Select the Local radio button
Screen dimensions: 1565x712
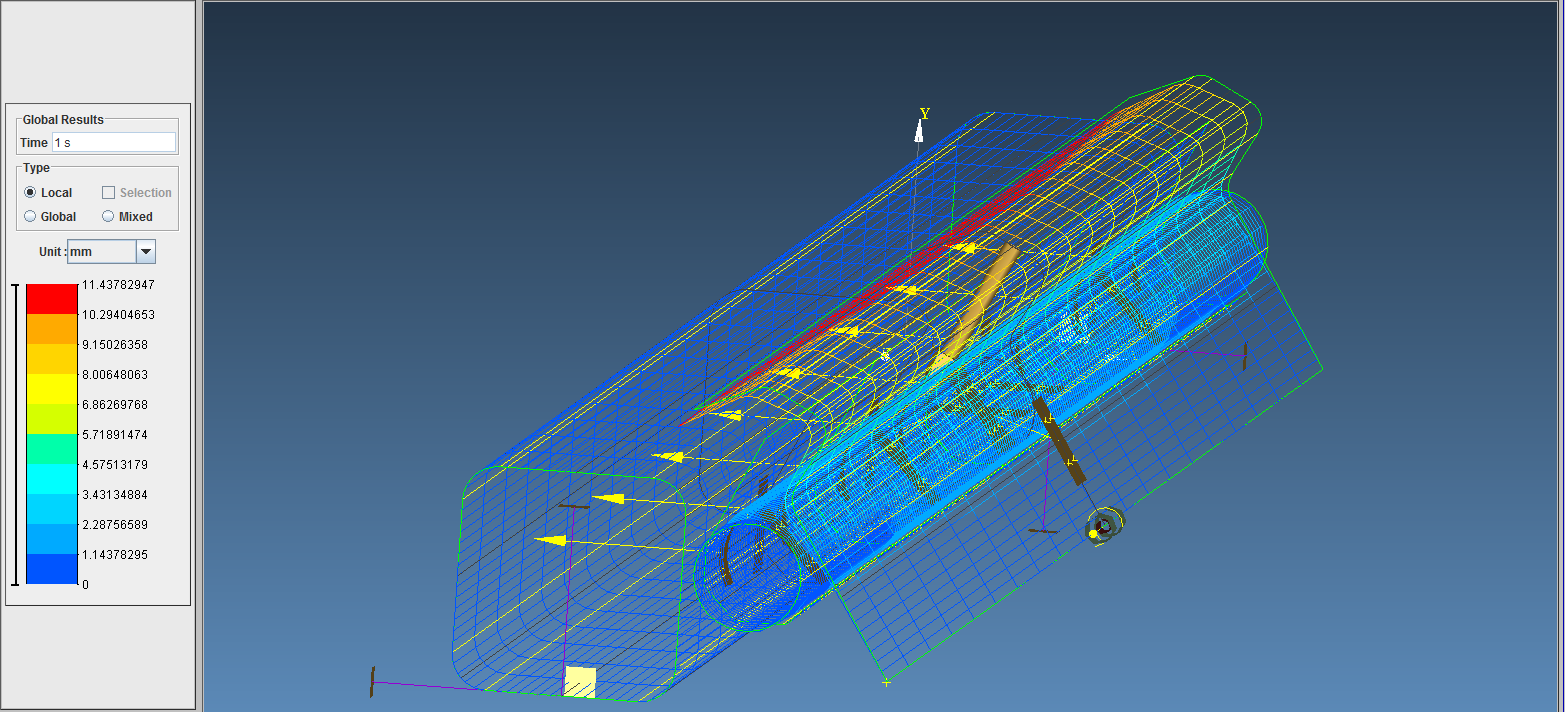click(30, 192)
